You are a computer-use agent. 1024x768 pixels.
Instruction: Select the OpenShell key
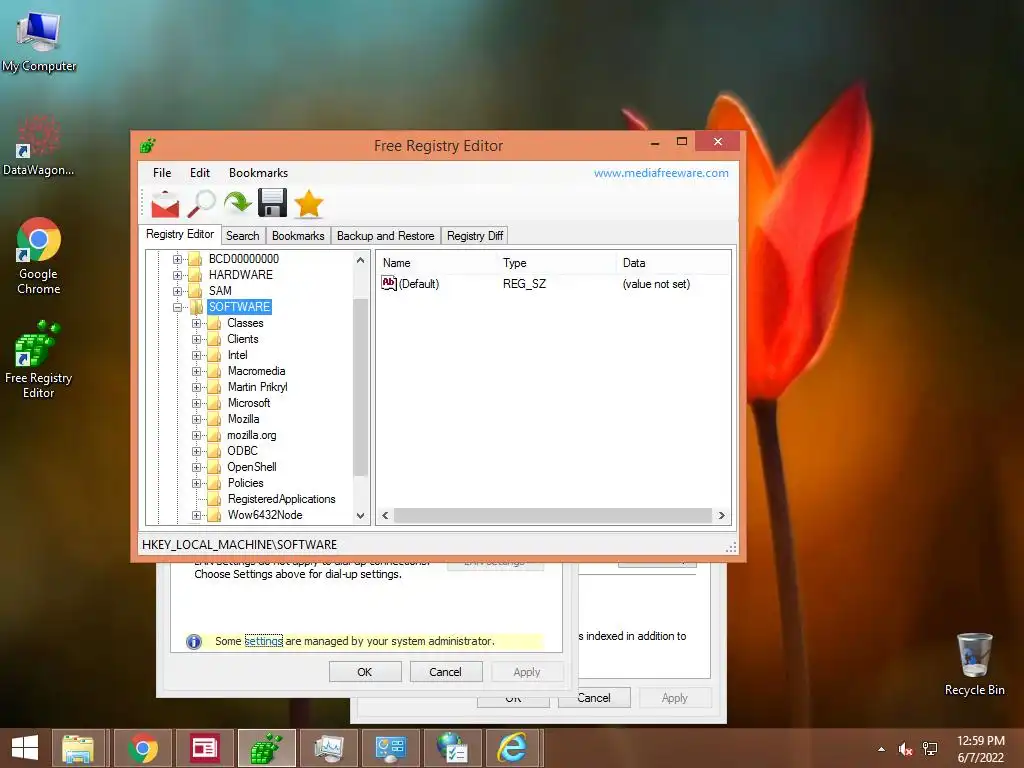[x=251, y=467]
